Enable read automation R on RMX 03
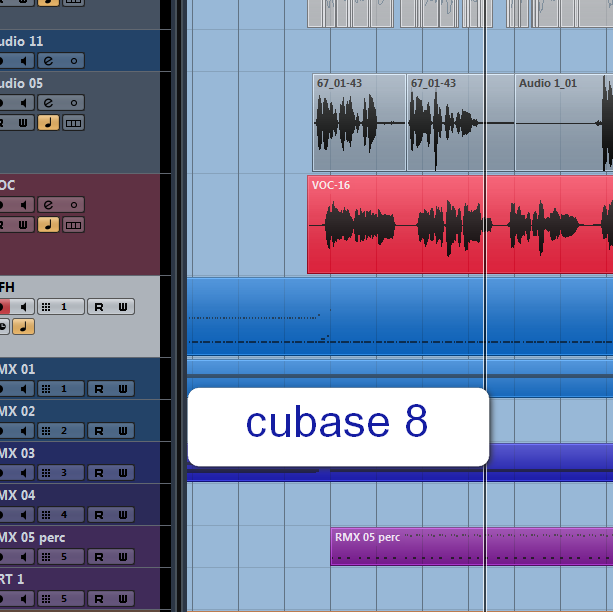This screenshot has height=612, width=613. point(99,473)
